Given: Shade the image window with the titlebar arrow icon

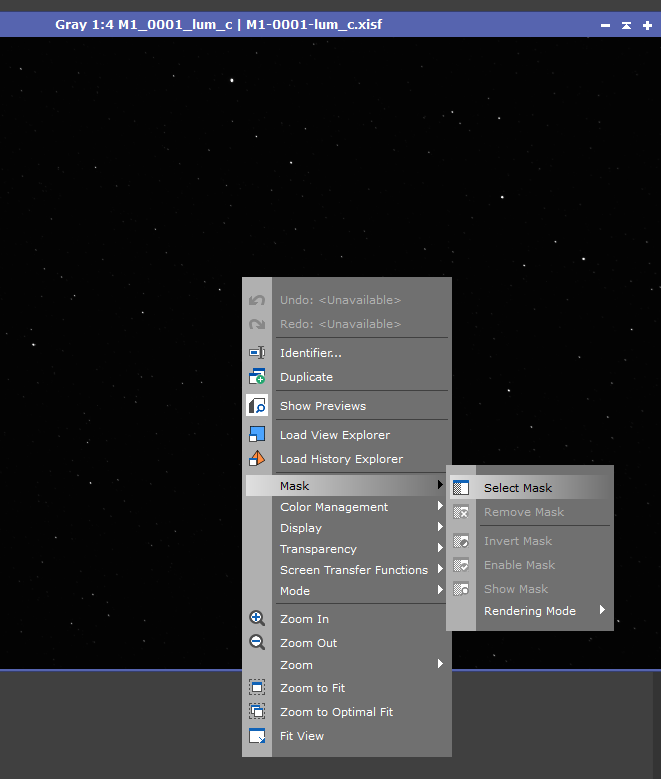Looking at the screenshot, I should [626, 25].
